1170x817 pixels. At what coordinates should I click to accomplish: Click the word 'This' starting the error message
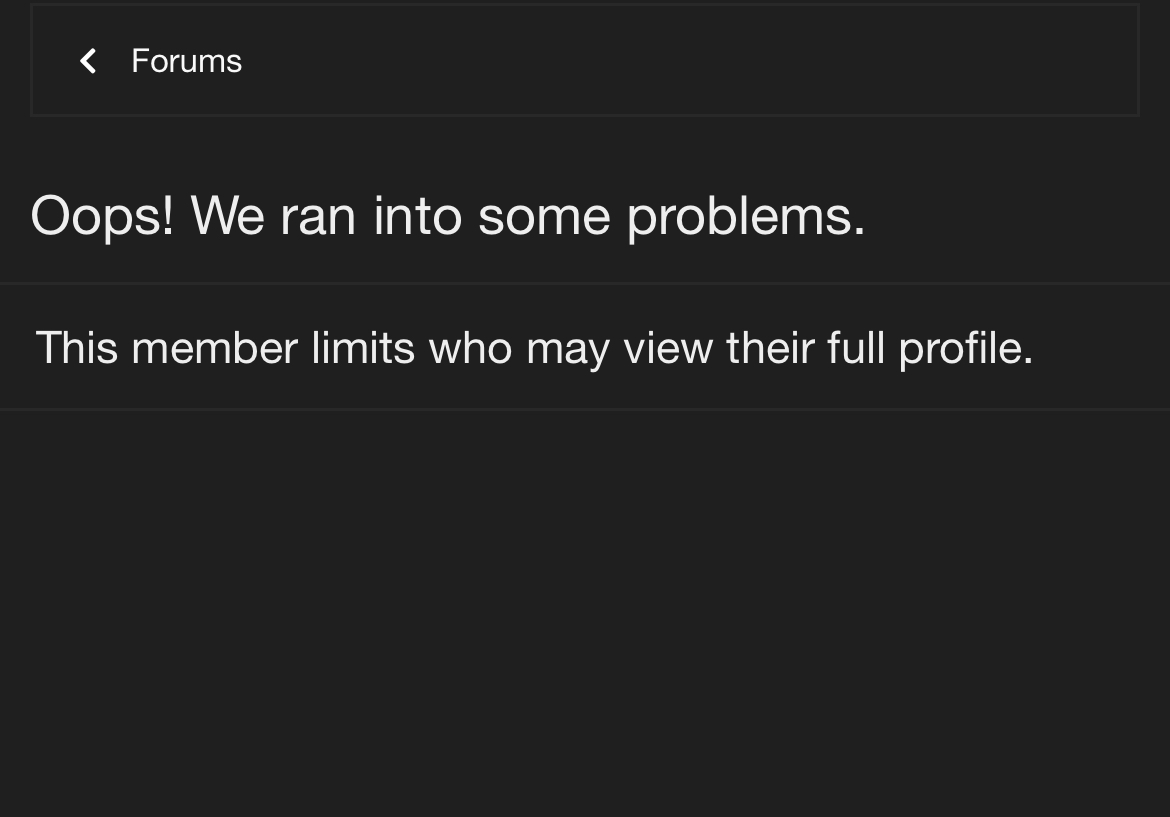[x=77, y=348]
